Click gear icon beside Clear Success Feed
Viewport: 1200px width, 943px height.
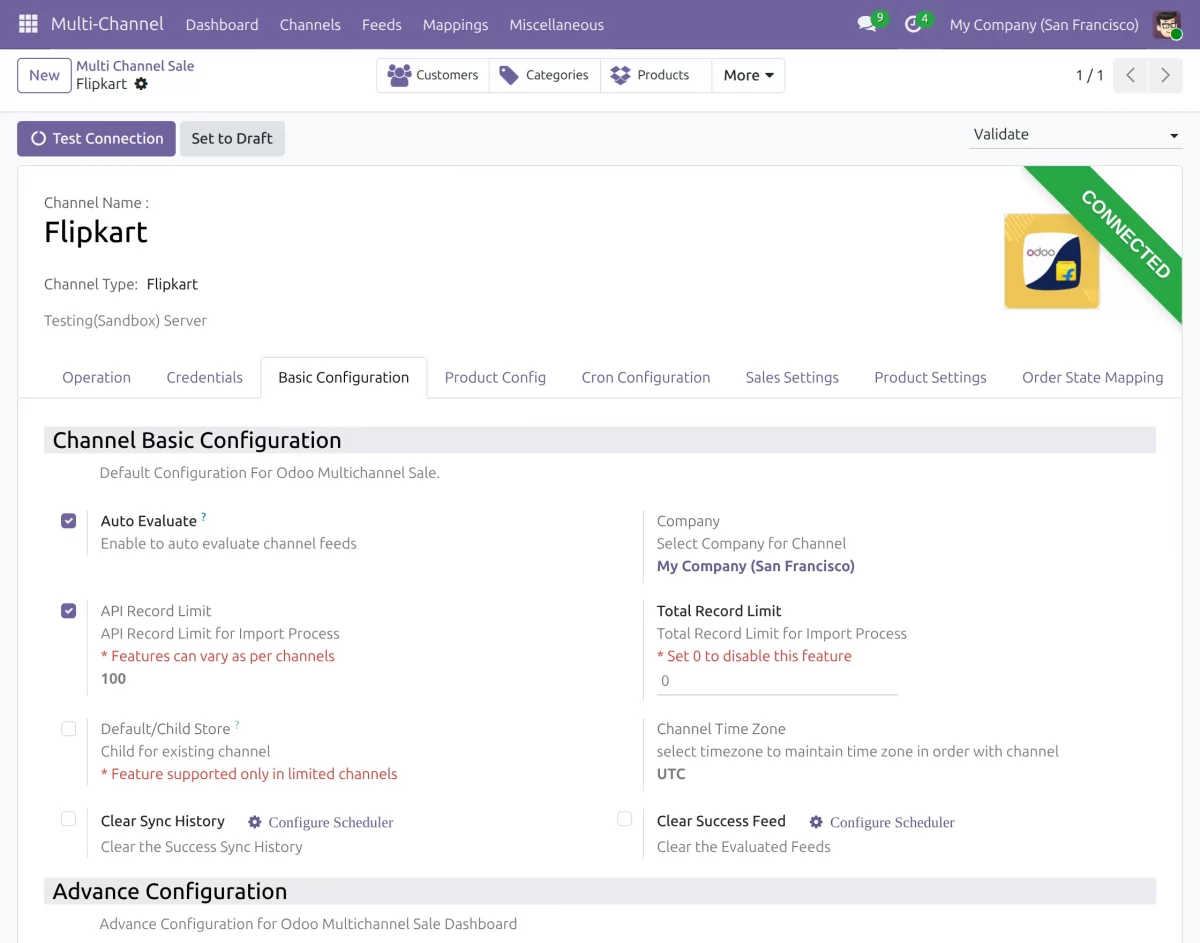tap(816, 822)
